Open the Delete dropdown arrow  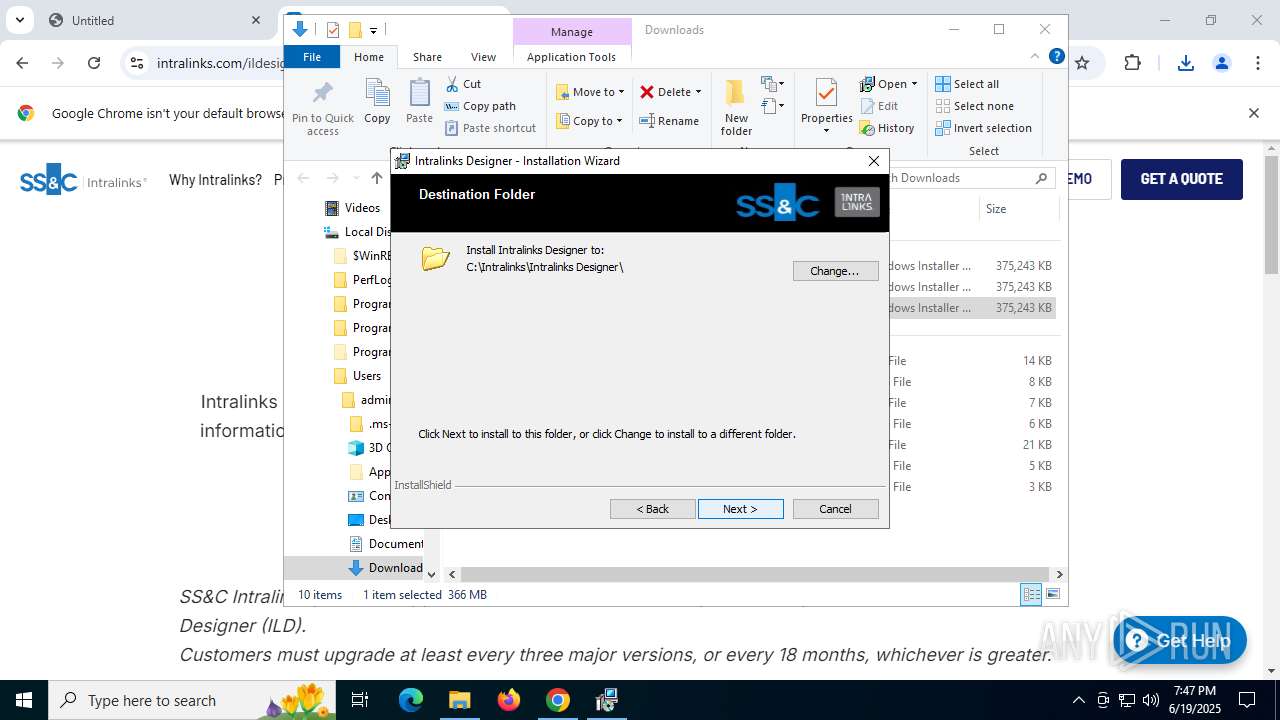click(x=698, y=92)
